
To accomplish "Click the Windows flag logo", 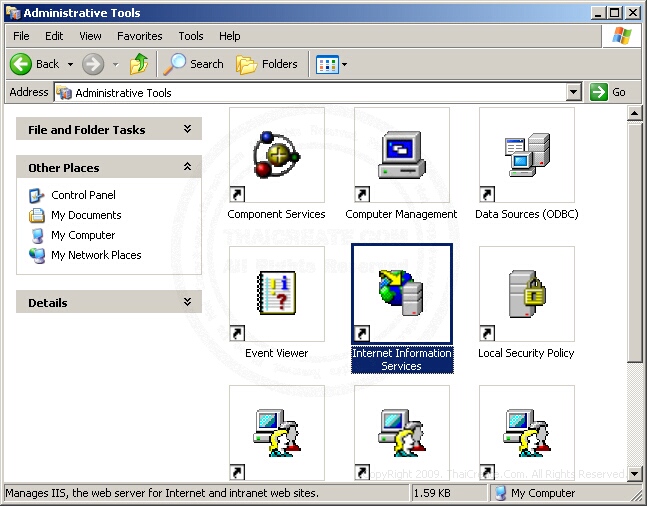I will (622, 36).
